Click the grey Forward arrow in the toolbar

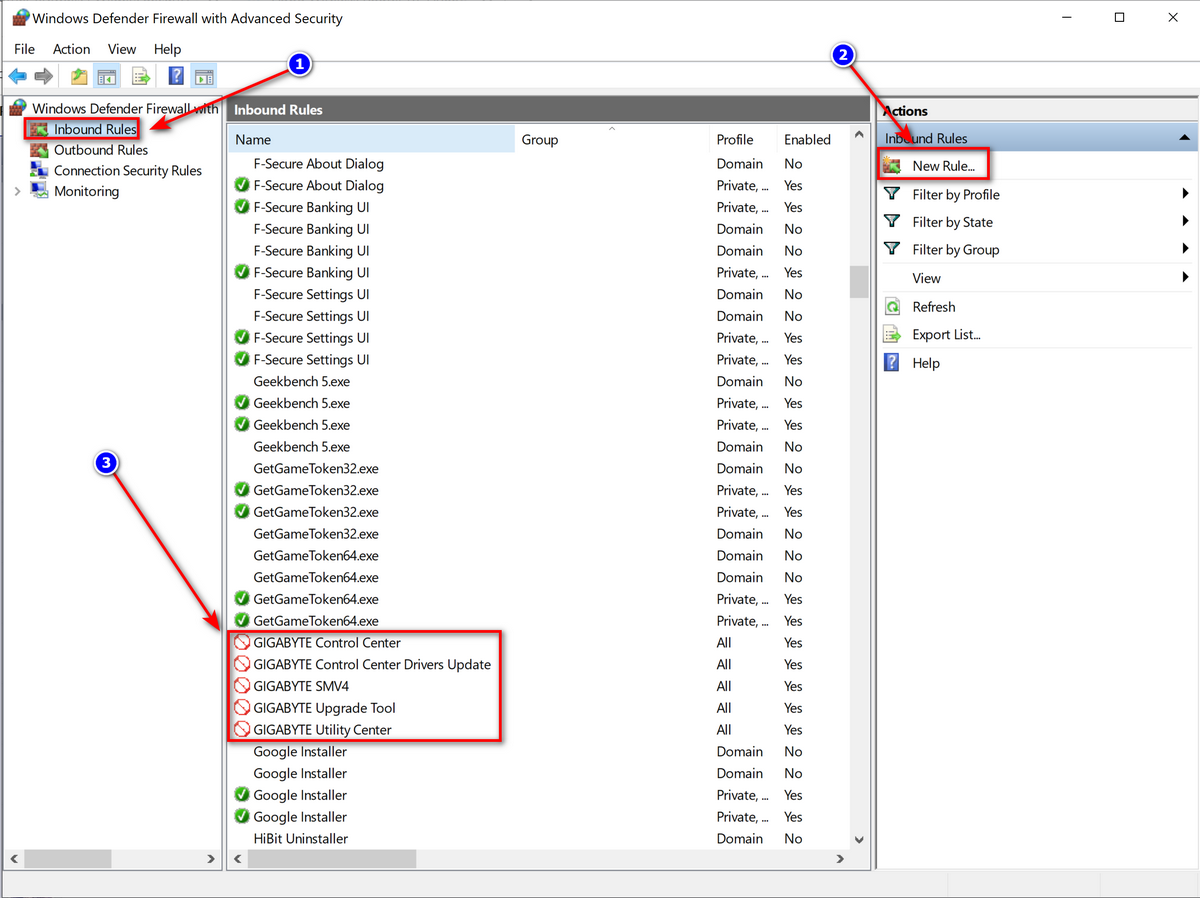tap(43, 76)
